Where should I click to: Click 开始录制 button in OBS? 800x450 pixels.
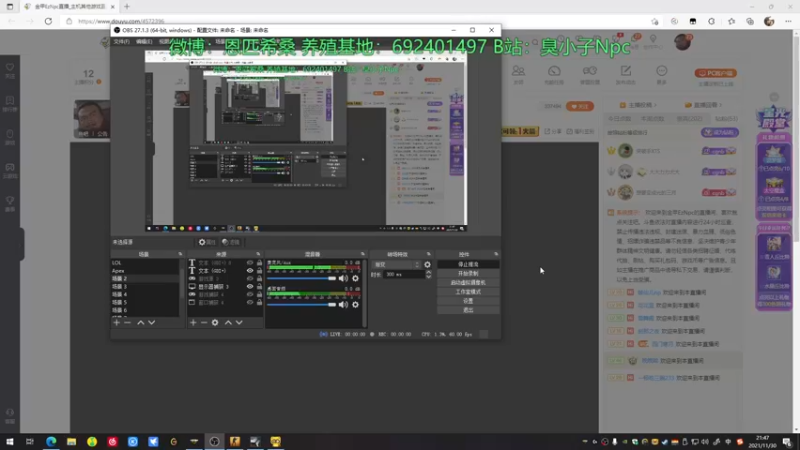point(468,273)
